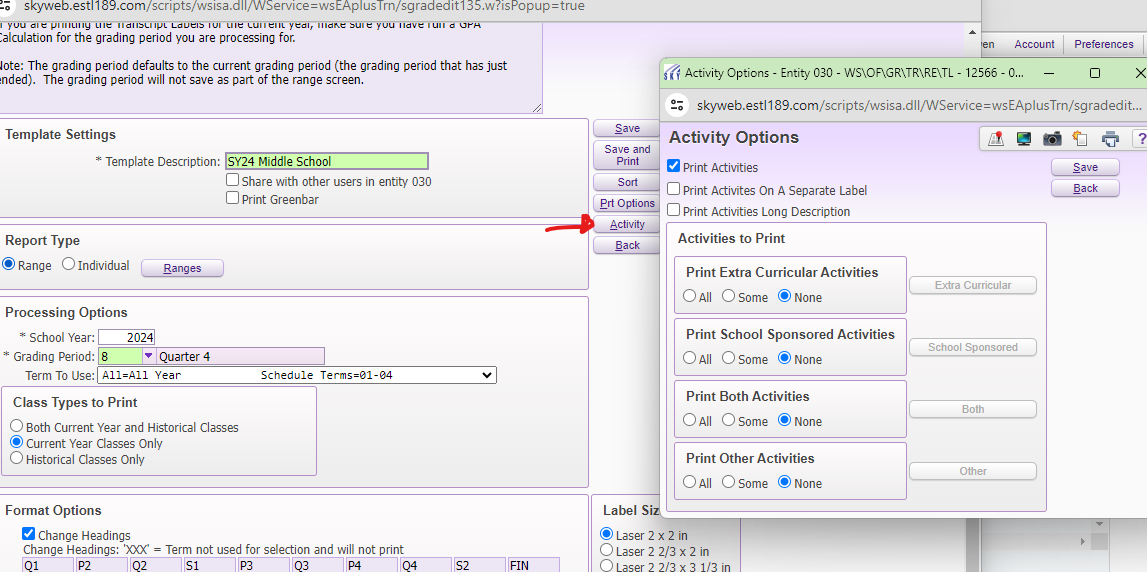Click the copy pages icon beside the camera
Image resolution: width=1147 pixels, height=572 pixels.
[1080, 139]
